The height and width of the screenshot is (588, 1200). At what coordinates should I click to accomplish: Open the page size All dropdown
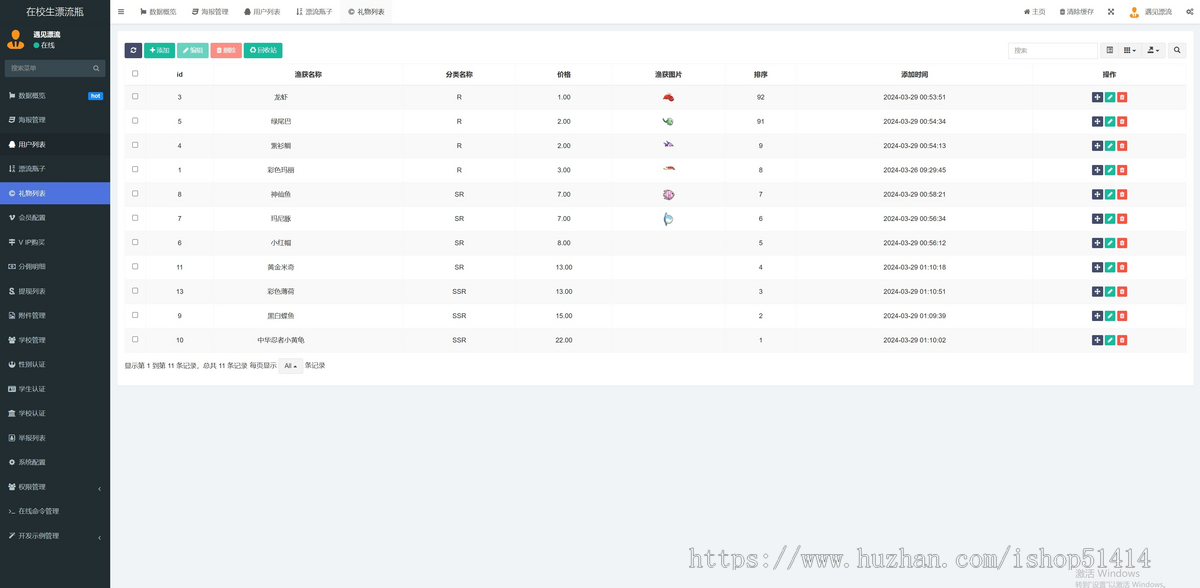click(290, 366)
